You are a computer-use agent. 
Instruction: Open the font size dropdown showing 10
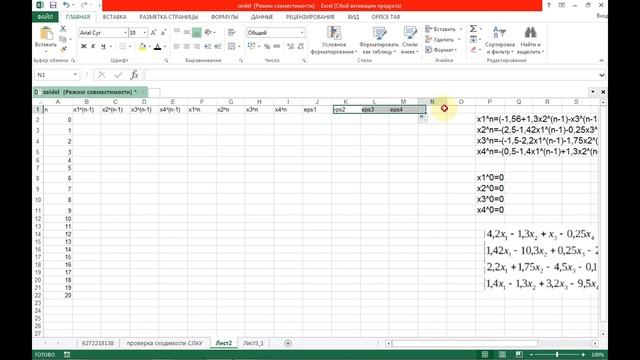(x=145, y=33)
